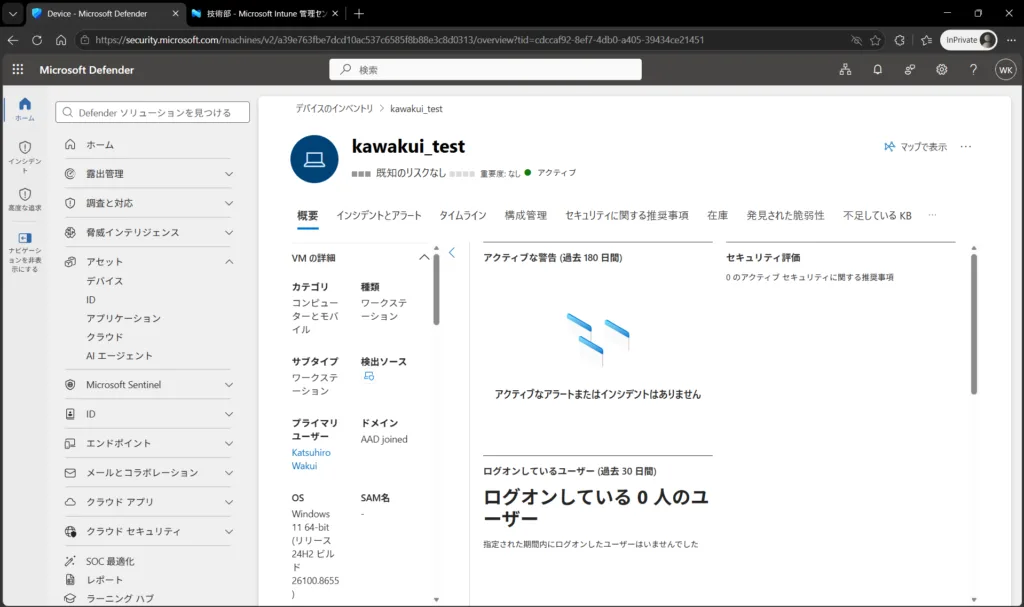This screenshot has height=607, width=1024.
Task: Open browser settings ellipsis menu
Action: [x=1011, y=40]
